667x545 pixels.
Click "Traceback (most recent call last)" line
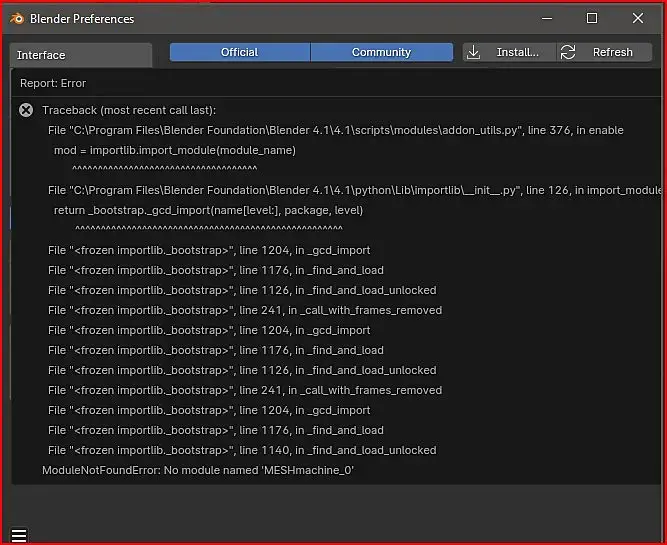128,110
